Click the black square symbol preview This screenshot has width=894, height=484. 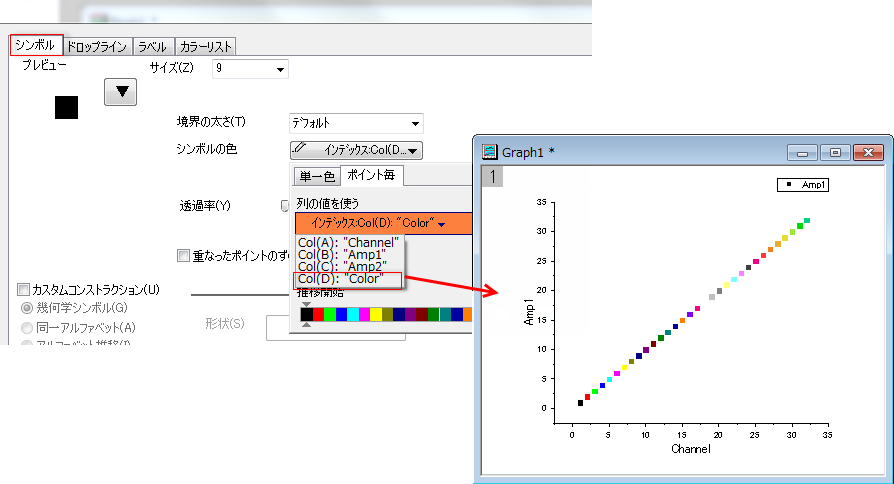tap(66, 108)
